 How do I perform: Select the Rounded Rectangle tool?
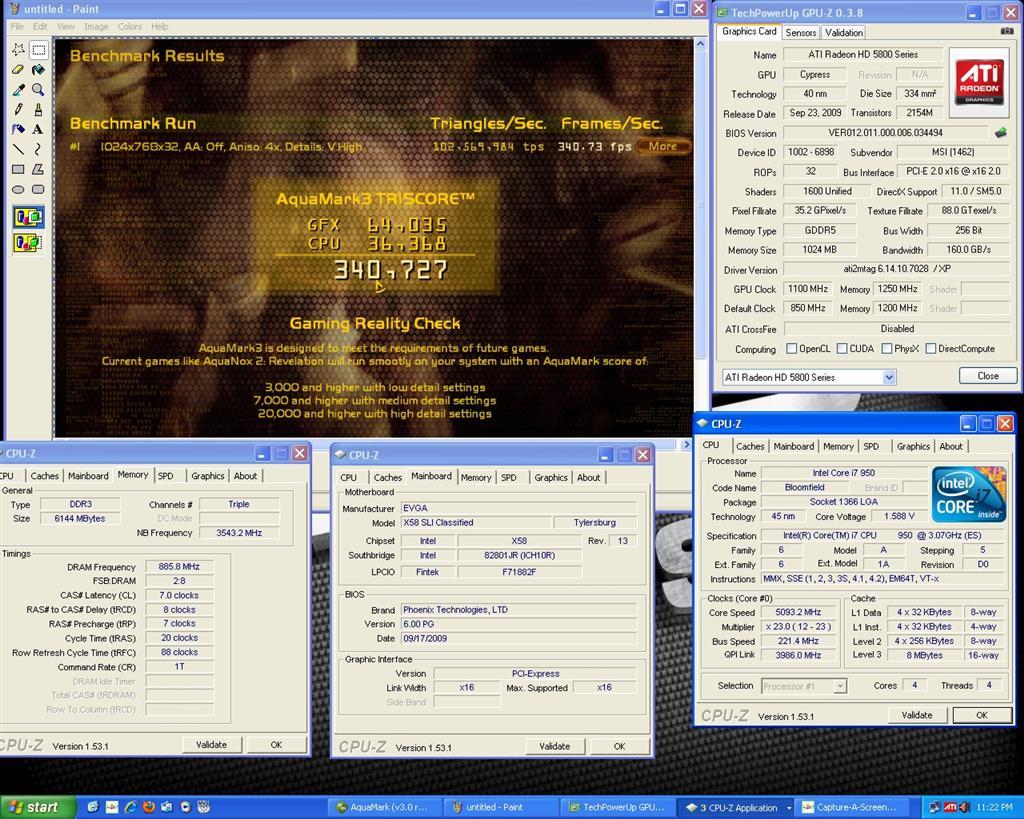39,189
